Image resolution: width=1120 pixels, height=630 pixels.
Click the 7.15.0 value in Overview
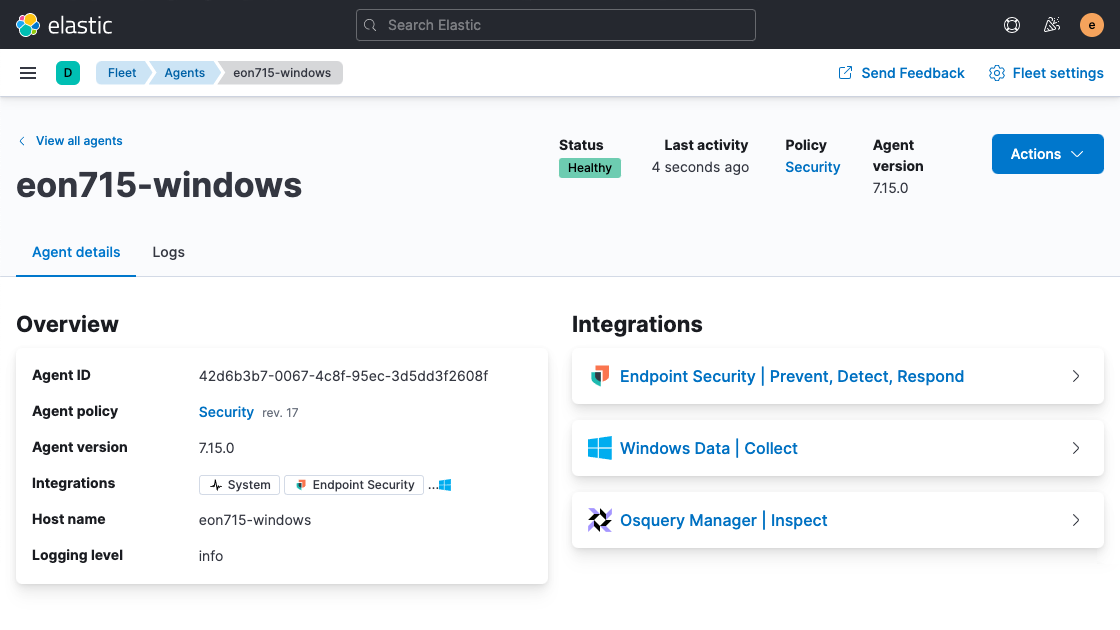[216, 448]
